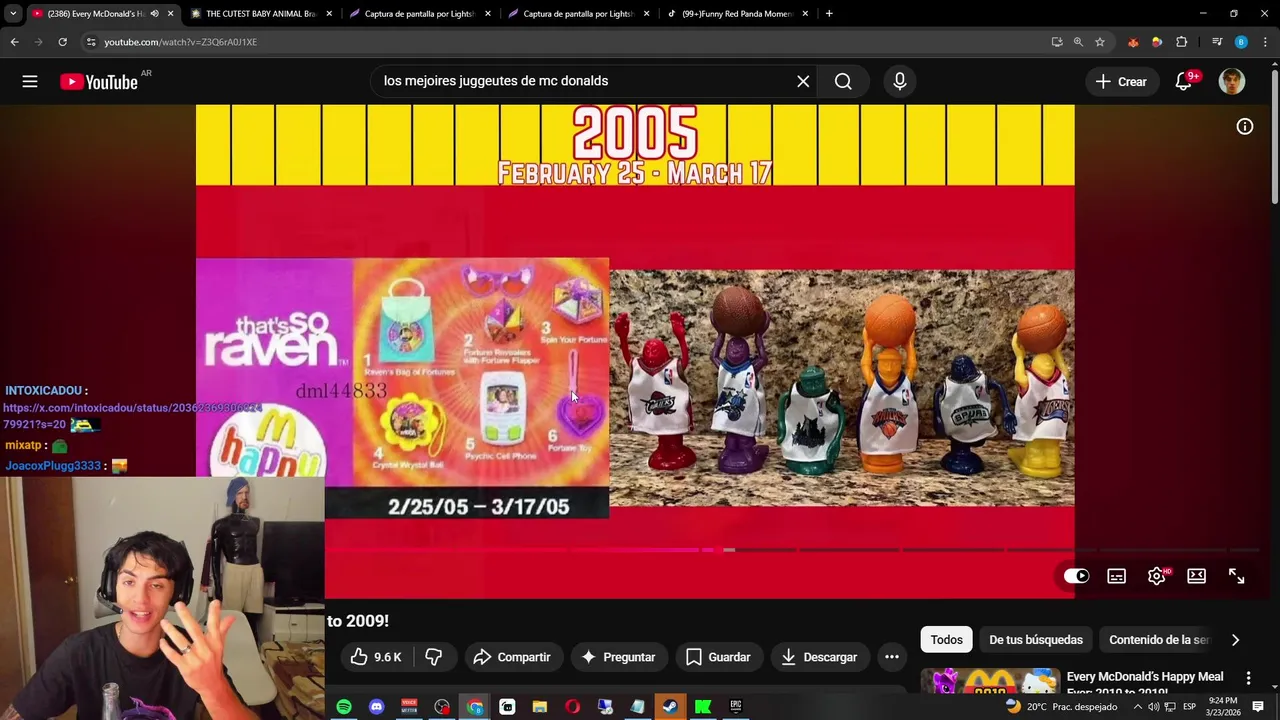
Task: Open Steam from the taskbar
Action: 670,707
